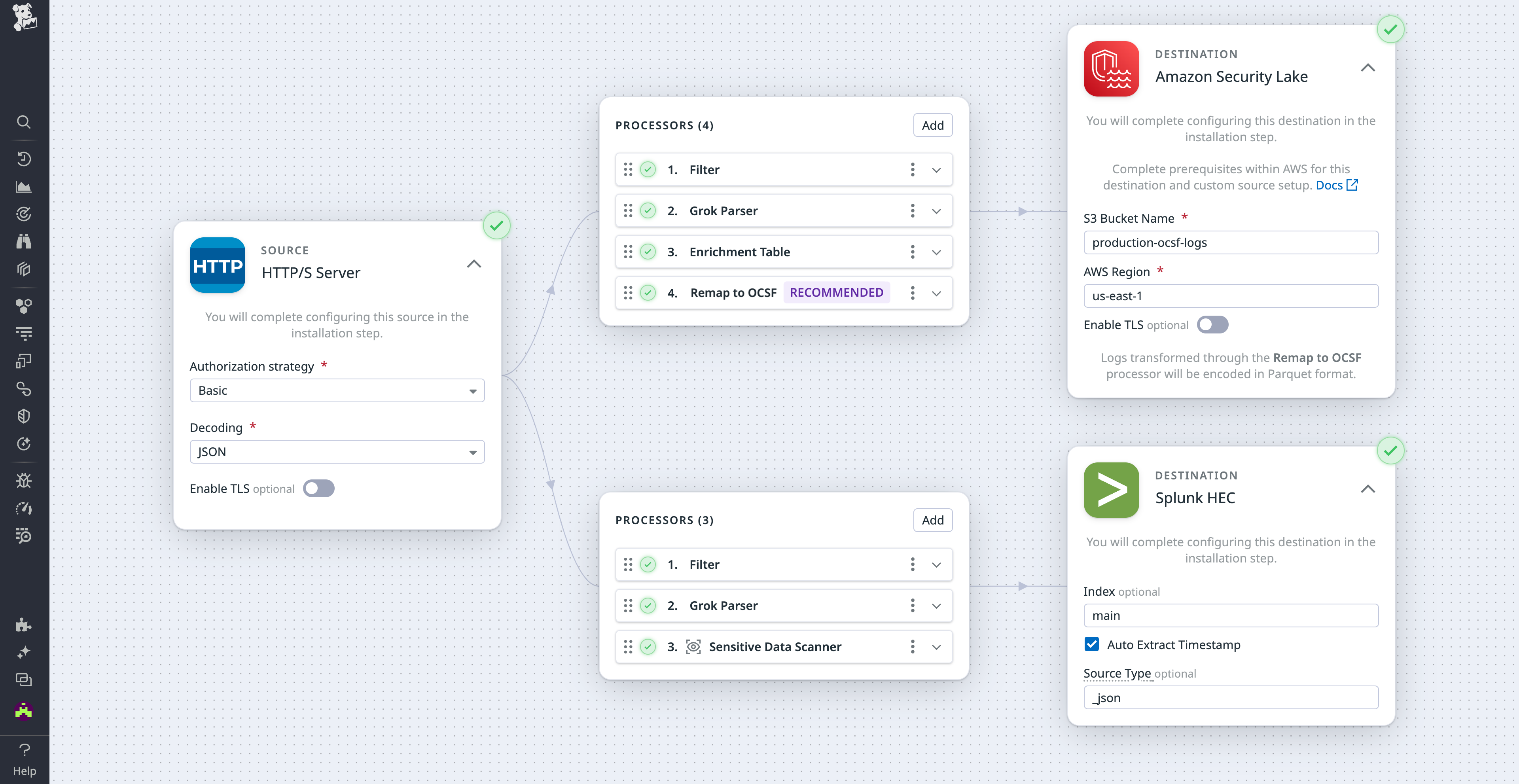
Task: Collapse the Splunk HEC destination panel
Action: [x=1369, y=489]
